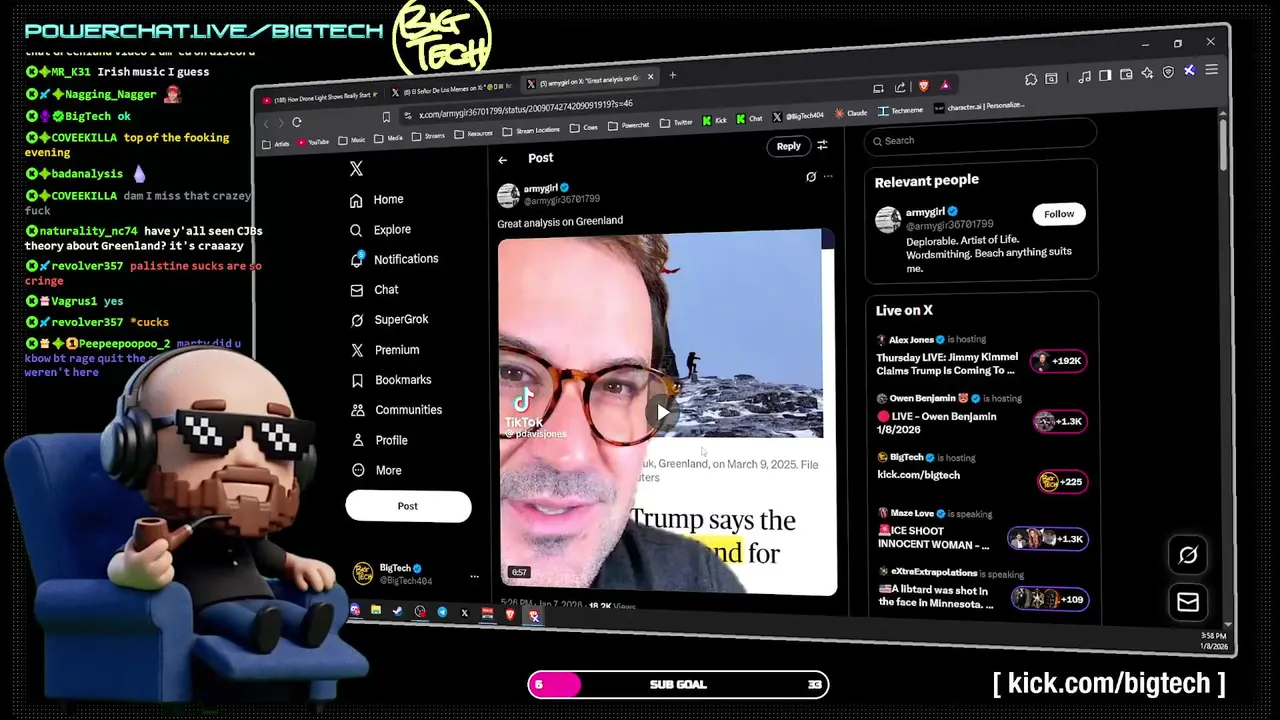Image resolution: width=1280 pixels, height=720 pixels.
Task: Open BigTech live kick.com/bigtech
Action: click(1061, 482)
